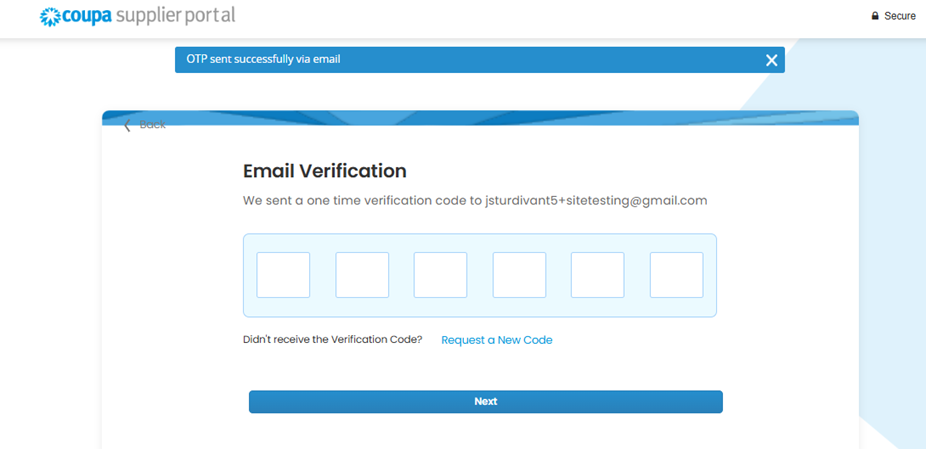926x449 pixels.
Task: Request a New Code via link
Action: point(496,340)
